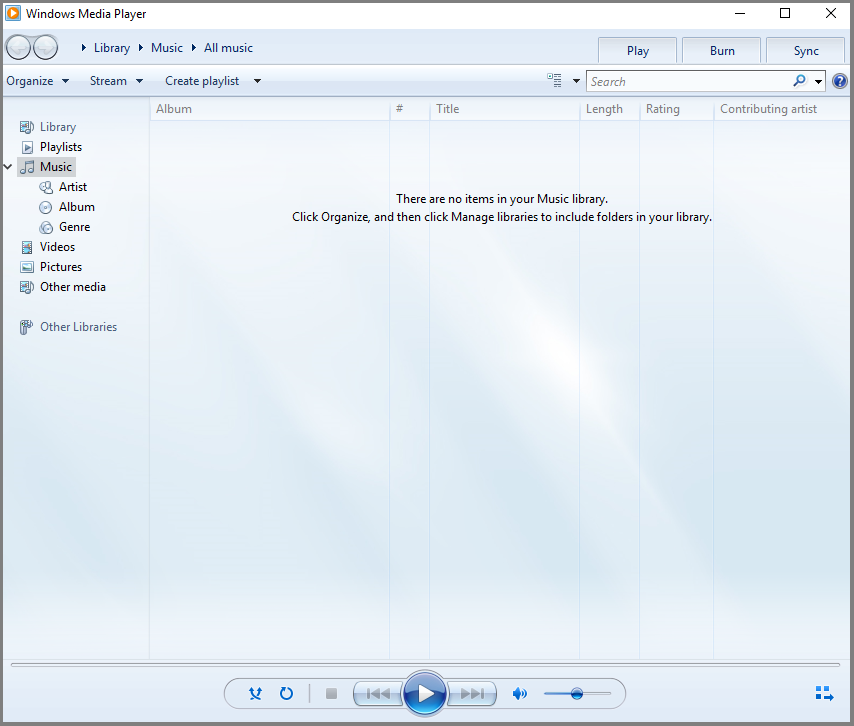The image size is (854, 726).
Task: Go to the previous track
Action: click(x=378, y=693)
